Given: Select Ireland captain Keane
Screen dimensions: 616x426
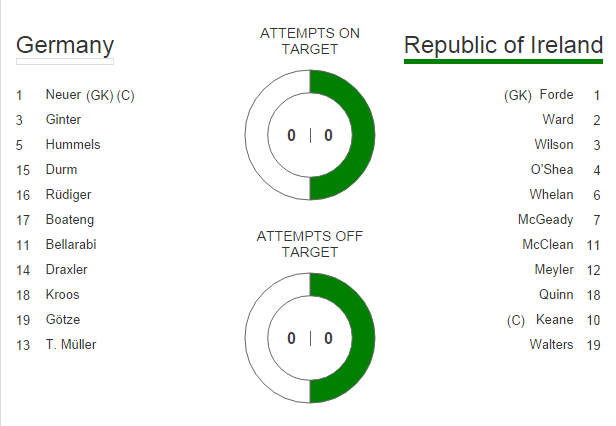Looking at the screenshot, I should 555,320.
